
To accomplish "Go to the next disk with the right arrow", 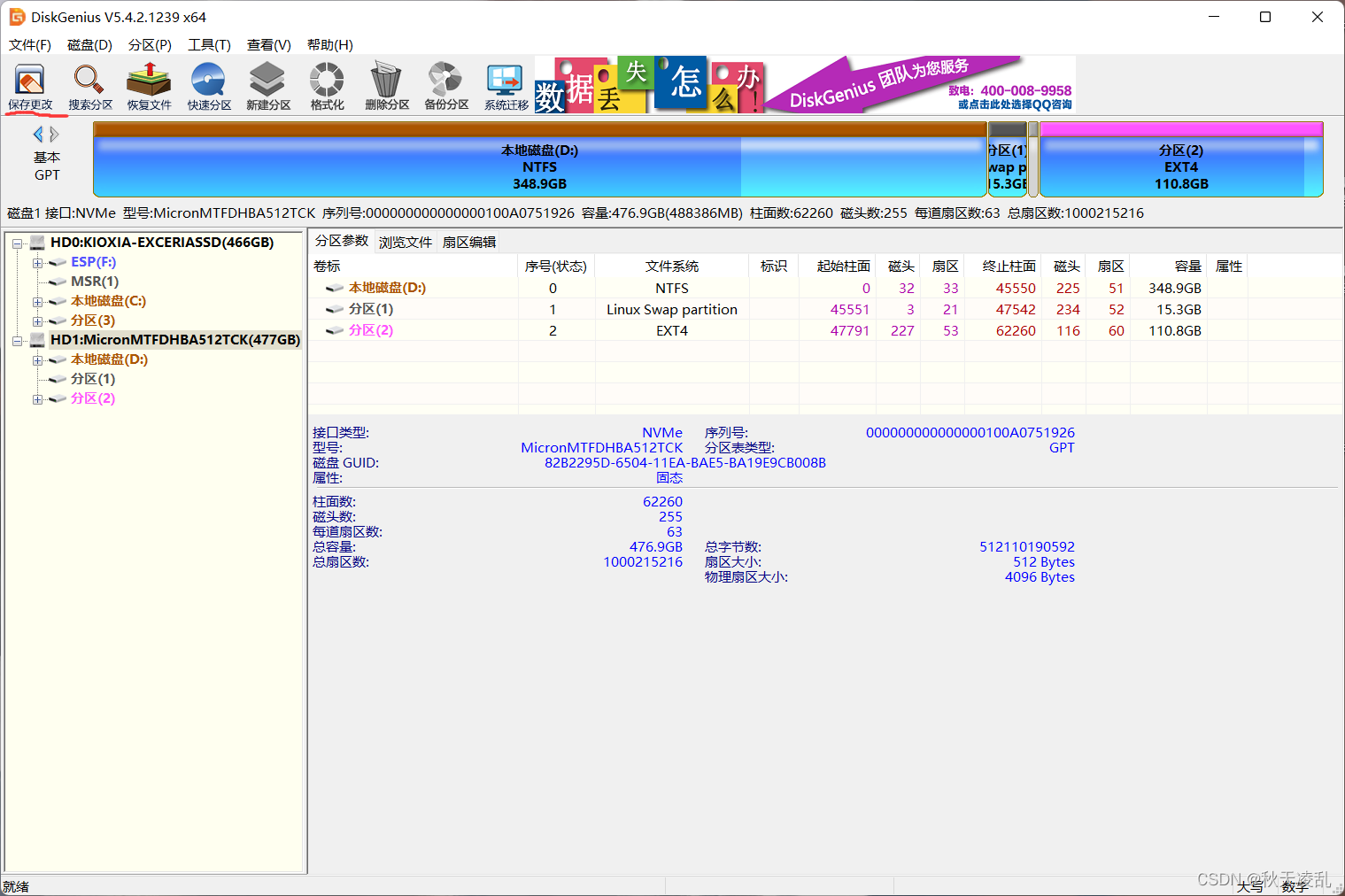I will (x=54, y=135).
